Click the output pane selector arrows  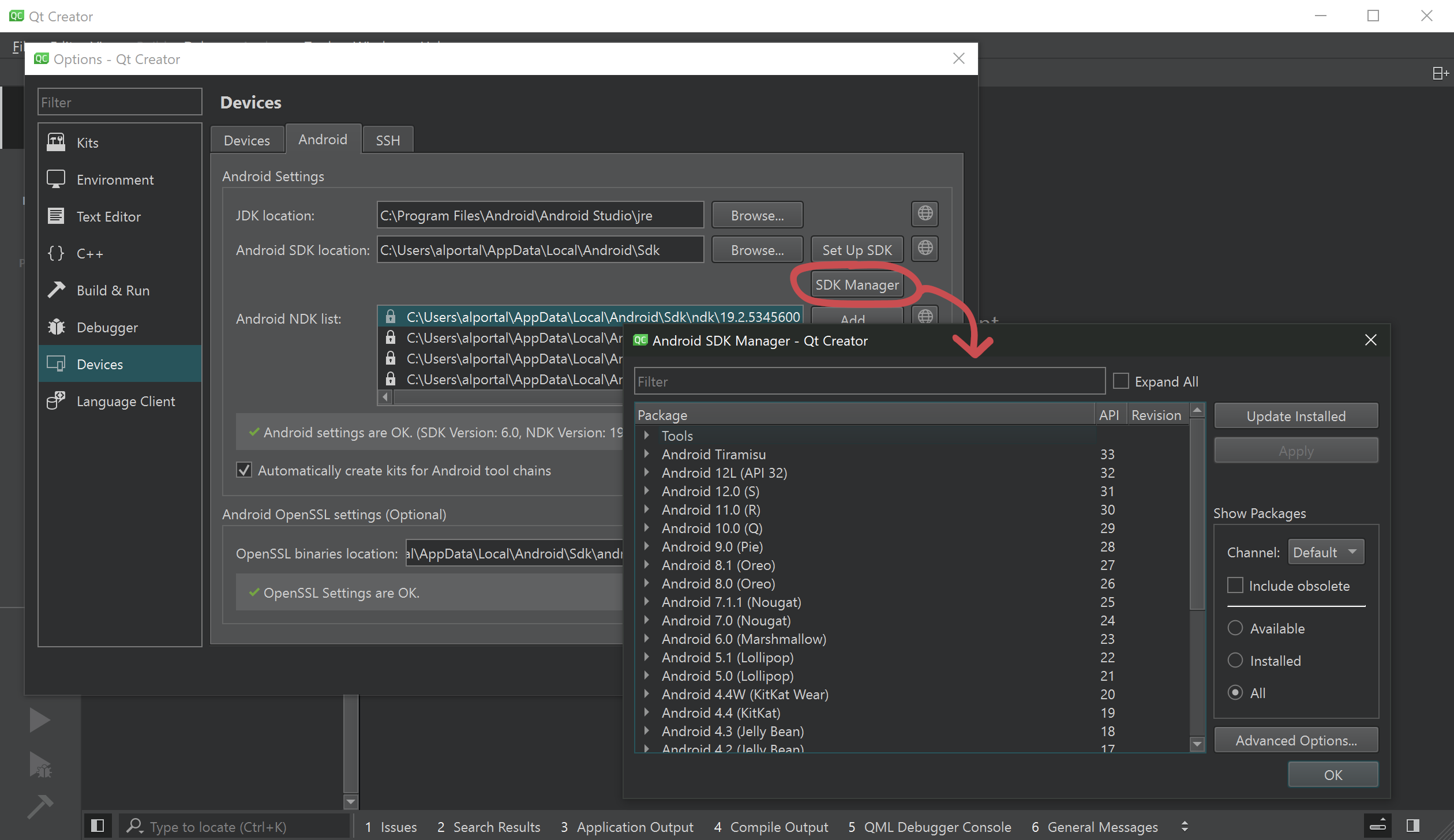click(x=1185, y=826)
